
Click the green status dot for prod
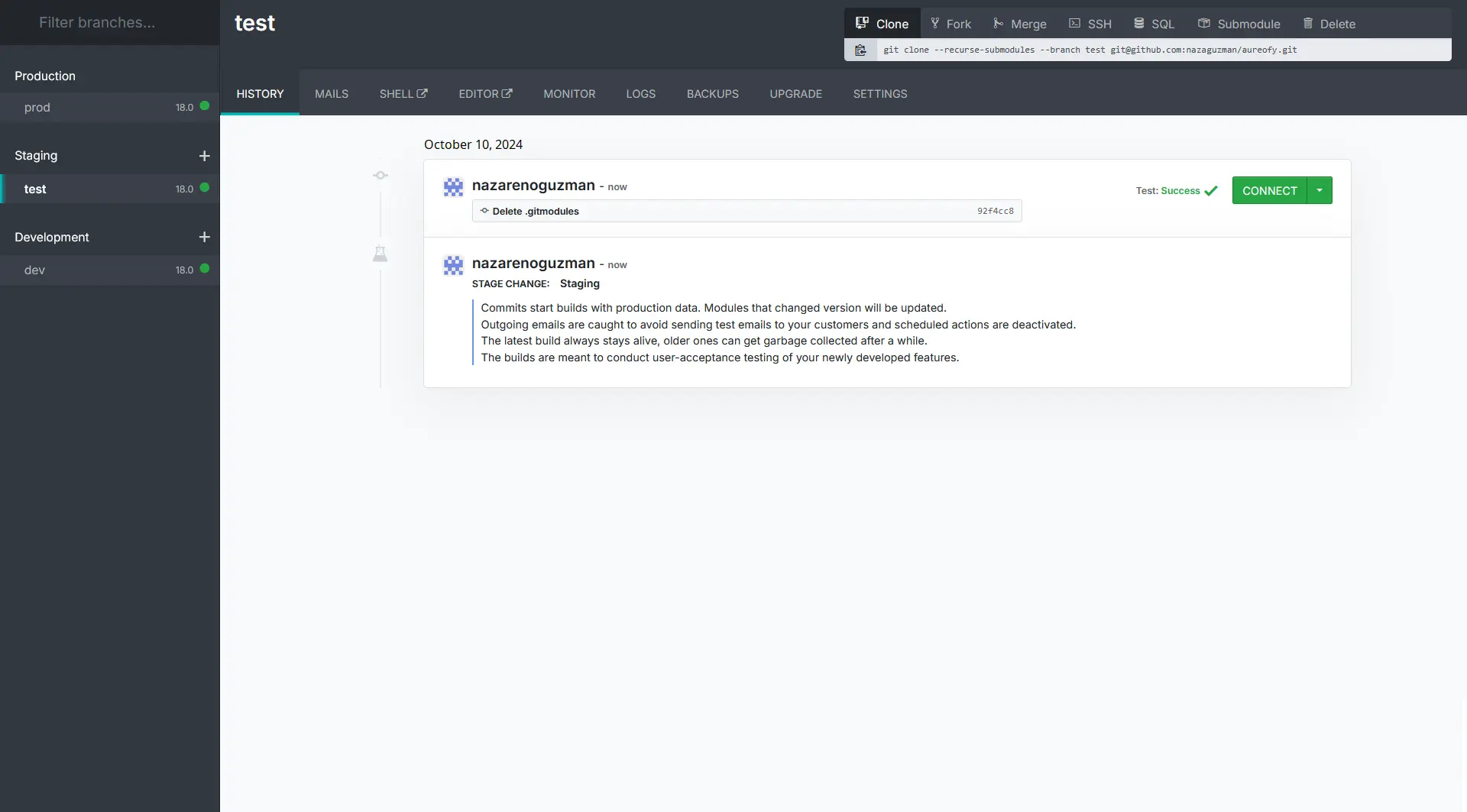(205, 106)
